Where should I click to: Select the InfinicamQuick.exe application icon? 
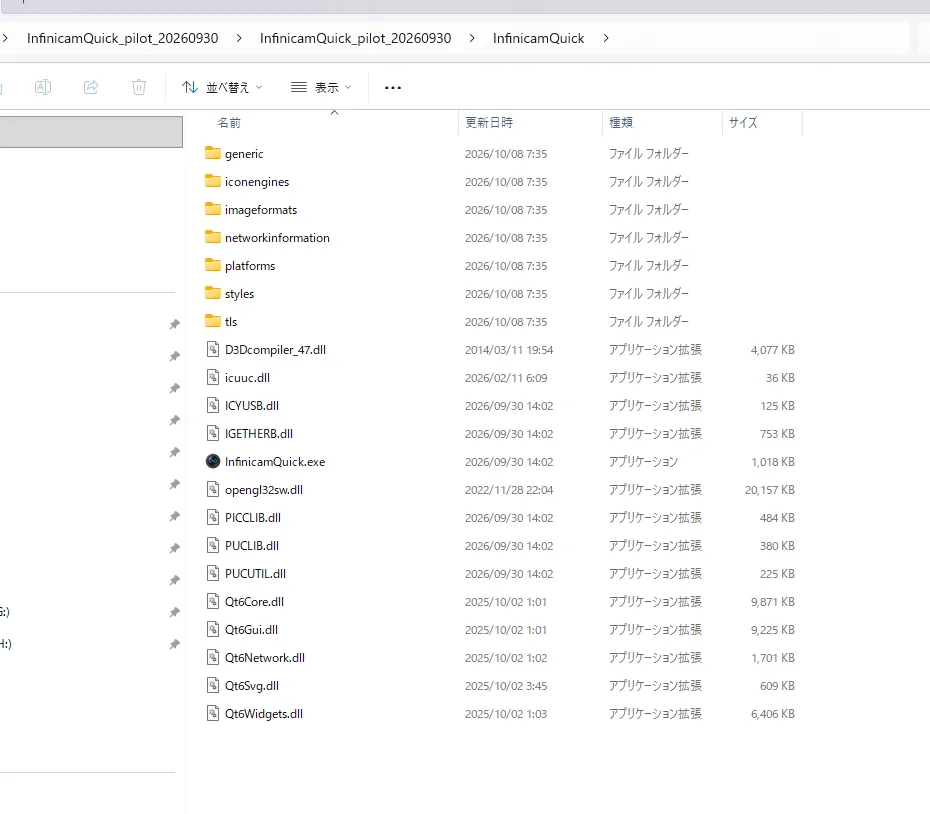click(213, 462)
